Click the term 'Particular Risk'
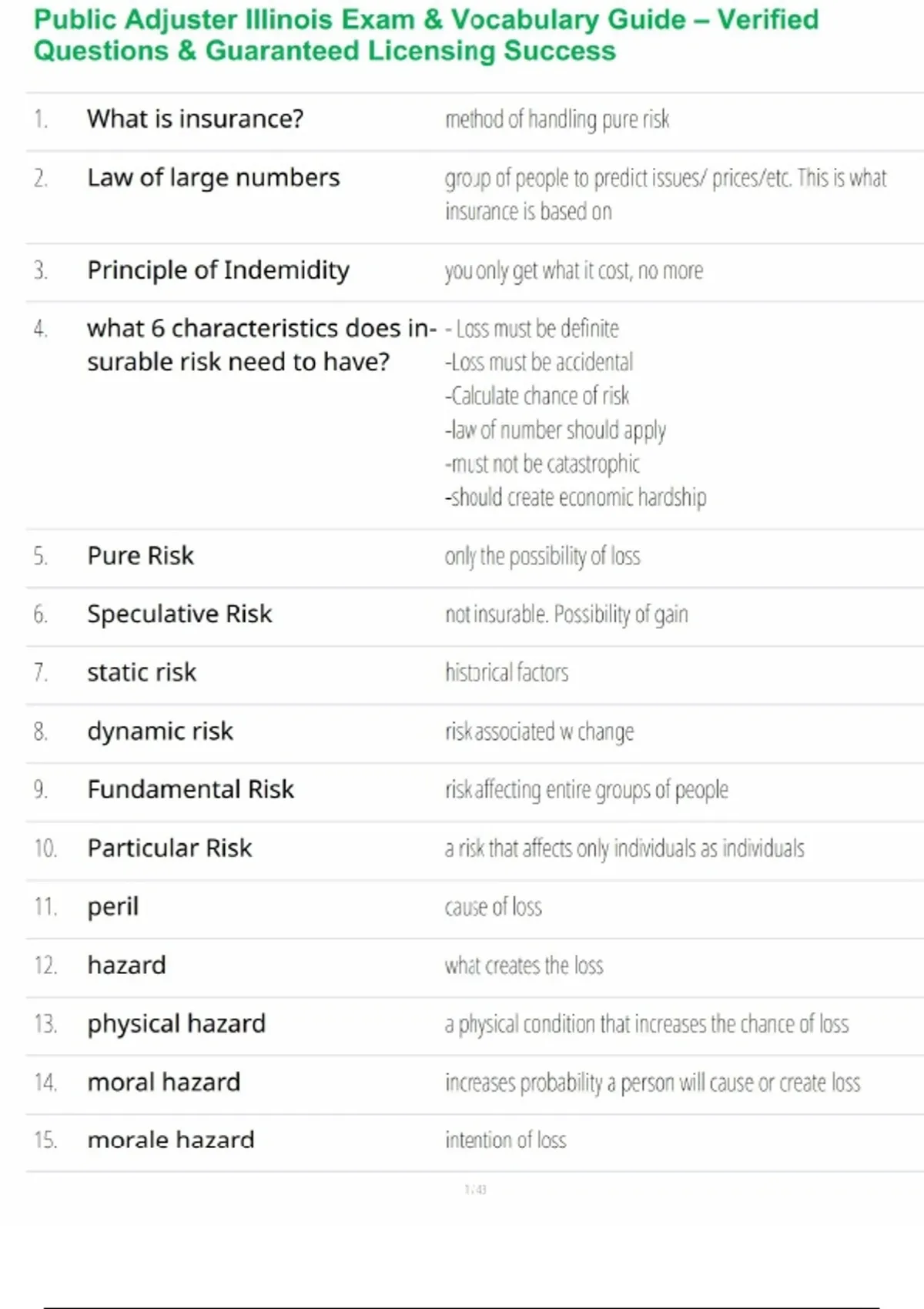924x1309 pixels. pyautogui.click(x=169, y=849)
